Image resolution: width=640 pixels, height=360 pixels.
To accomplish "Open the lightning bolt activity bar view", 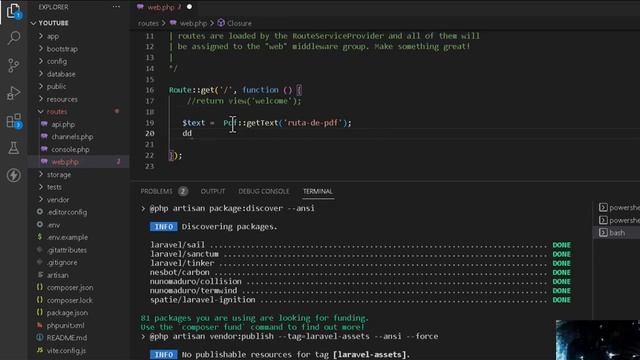I will point(13,176).
